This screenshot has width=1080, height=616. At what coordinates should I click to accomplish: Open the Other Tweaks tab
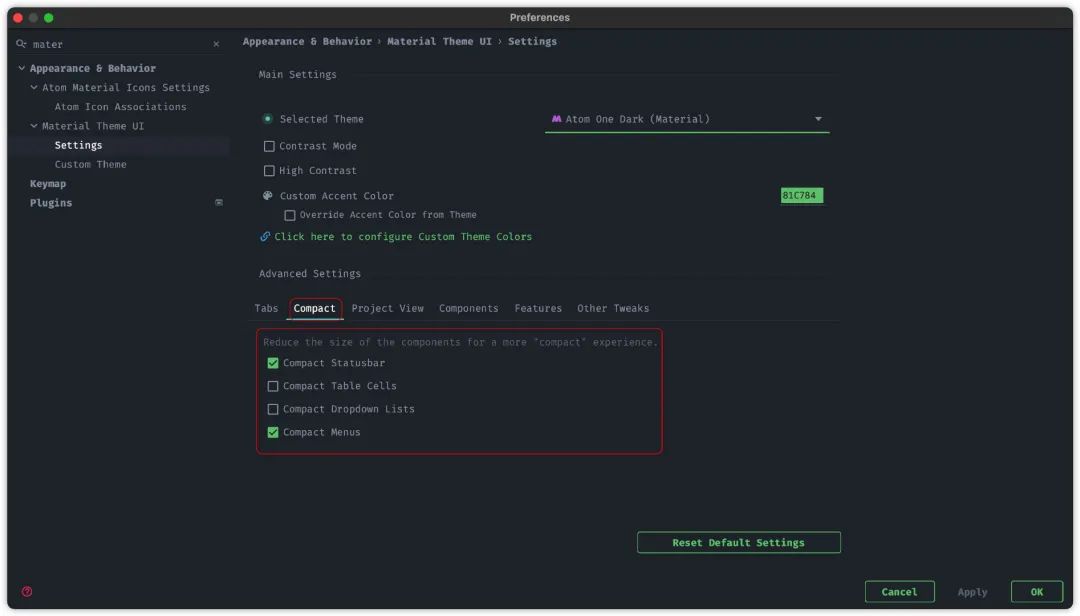click(613, 308)
